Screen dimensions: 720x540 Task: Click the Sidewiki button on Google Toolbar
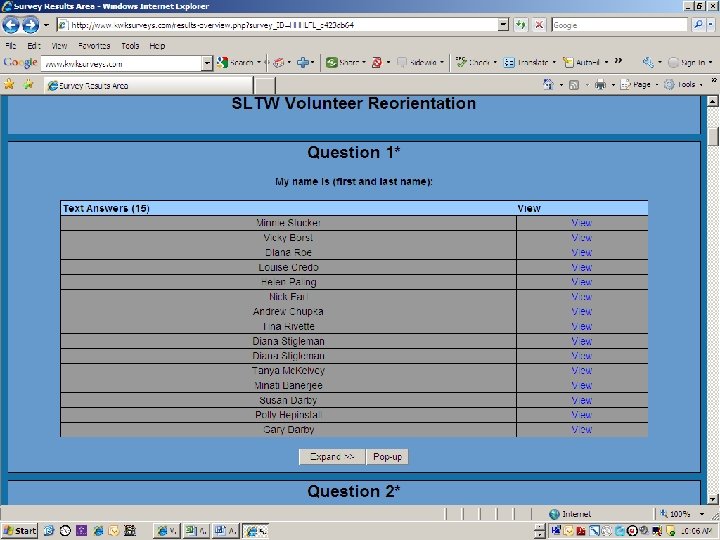pyautogui.click(x=417, y=62)
